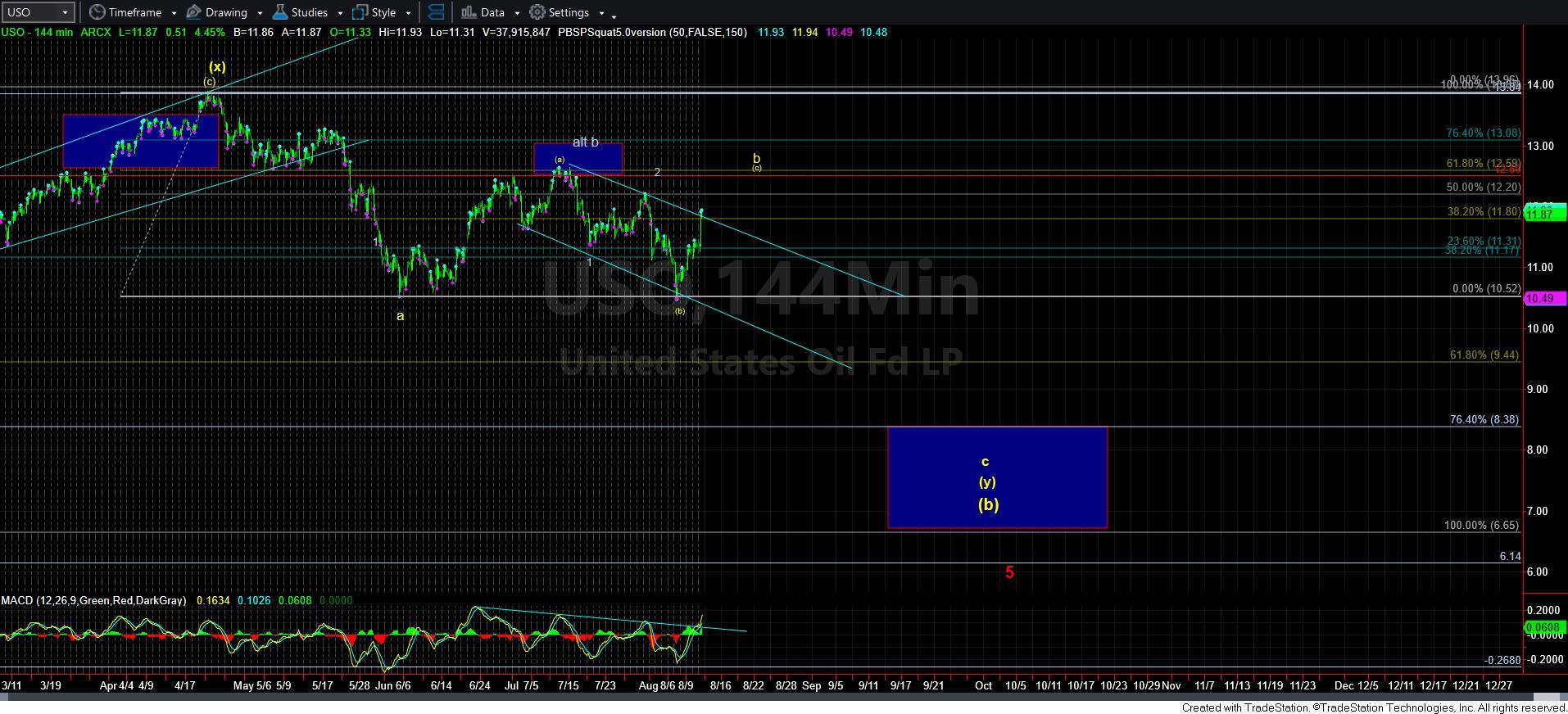Click the -0.2680 MACD axis value
1568x714 pixels.
[1502, 660]
